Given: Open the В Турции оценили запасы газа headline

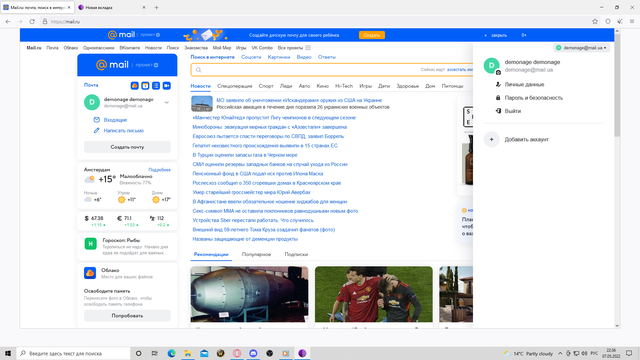Looking at the screenshot, I should pyautogui.click(x=245, y=155).
